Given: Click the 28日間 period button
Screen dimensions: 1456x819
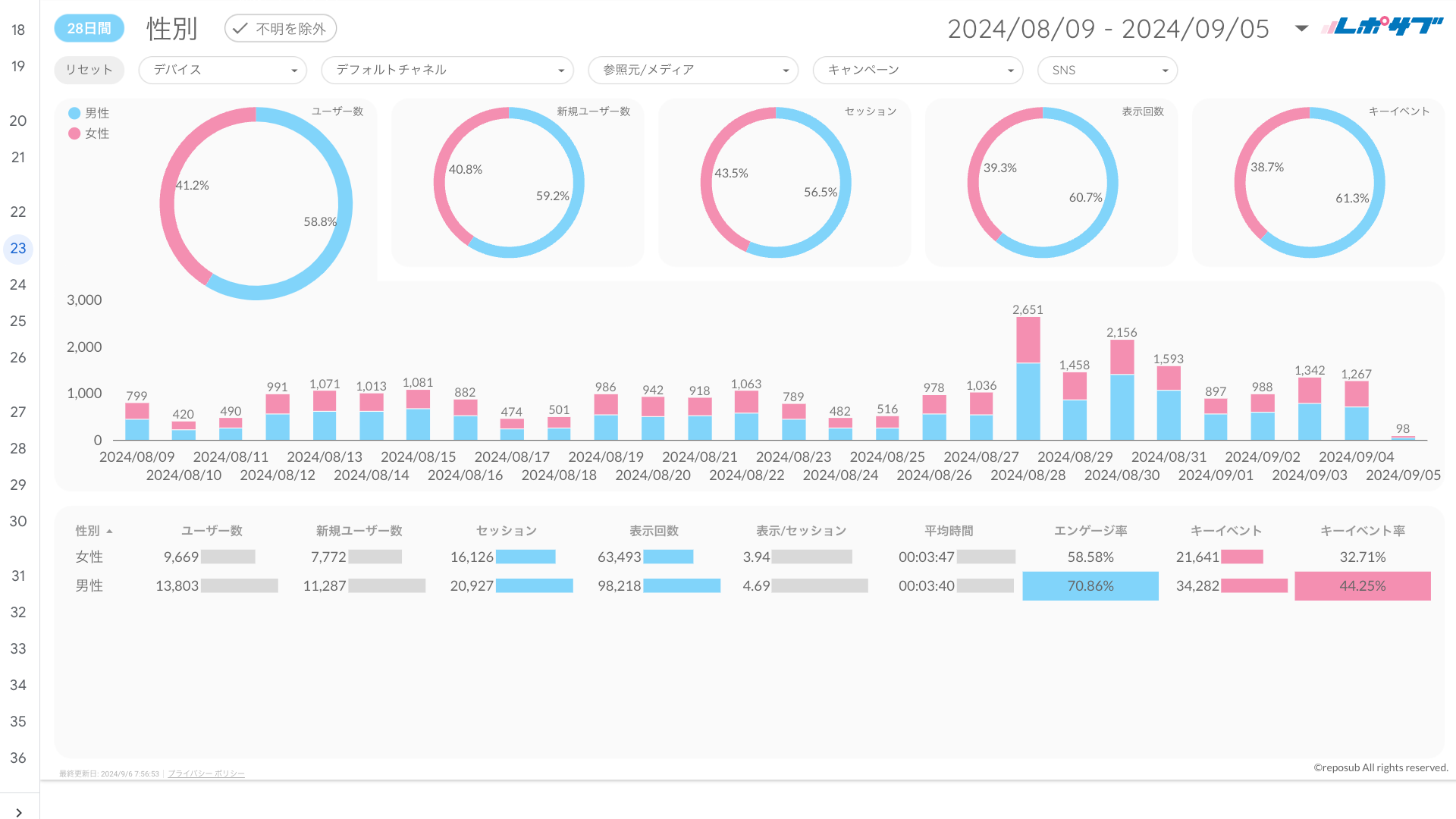Looking at the screenshot, I should point(89,28).
